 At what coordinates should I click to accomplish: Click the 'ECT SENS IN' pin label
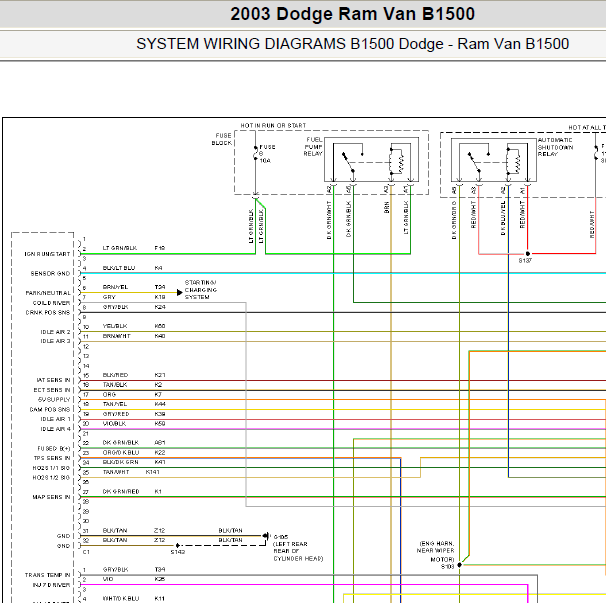pos(52,390)
